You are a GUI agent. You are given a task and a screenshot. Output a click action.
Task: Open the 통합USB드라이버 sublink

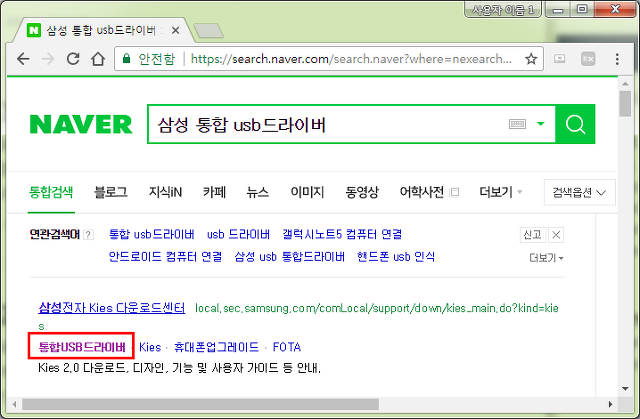[x=82, y=347]
